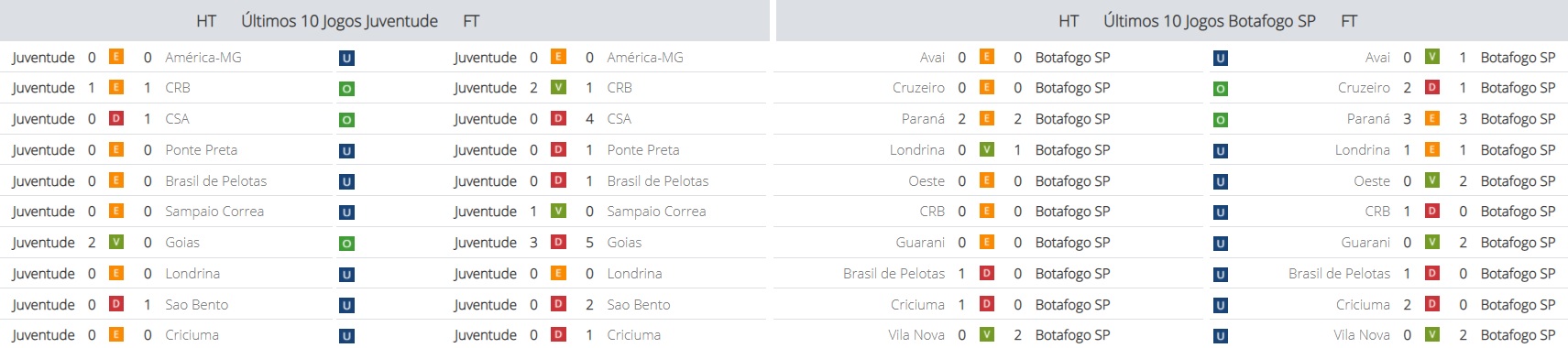1568x348 pixels.
Task: Open Sampaio Correa in Juventude FT list
Action: [656, 212]
